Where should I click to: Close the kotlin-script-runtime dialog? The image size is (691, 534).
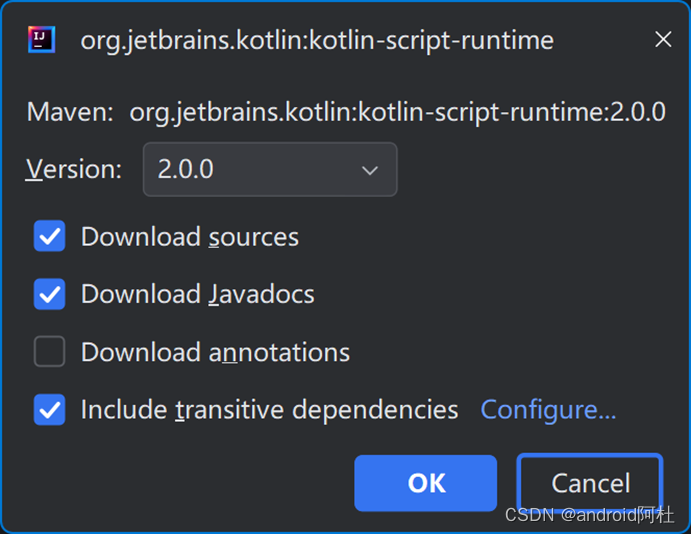(x=663, y=40)
